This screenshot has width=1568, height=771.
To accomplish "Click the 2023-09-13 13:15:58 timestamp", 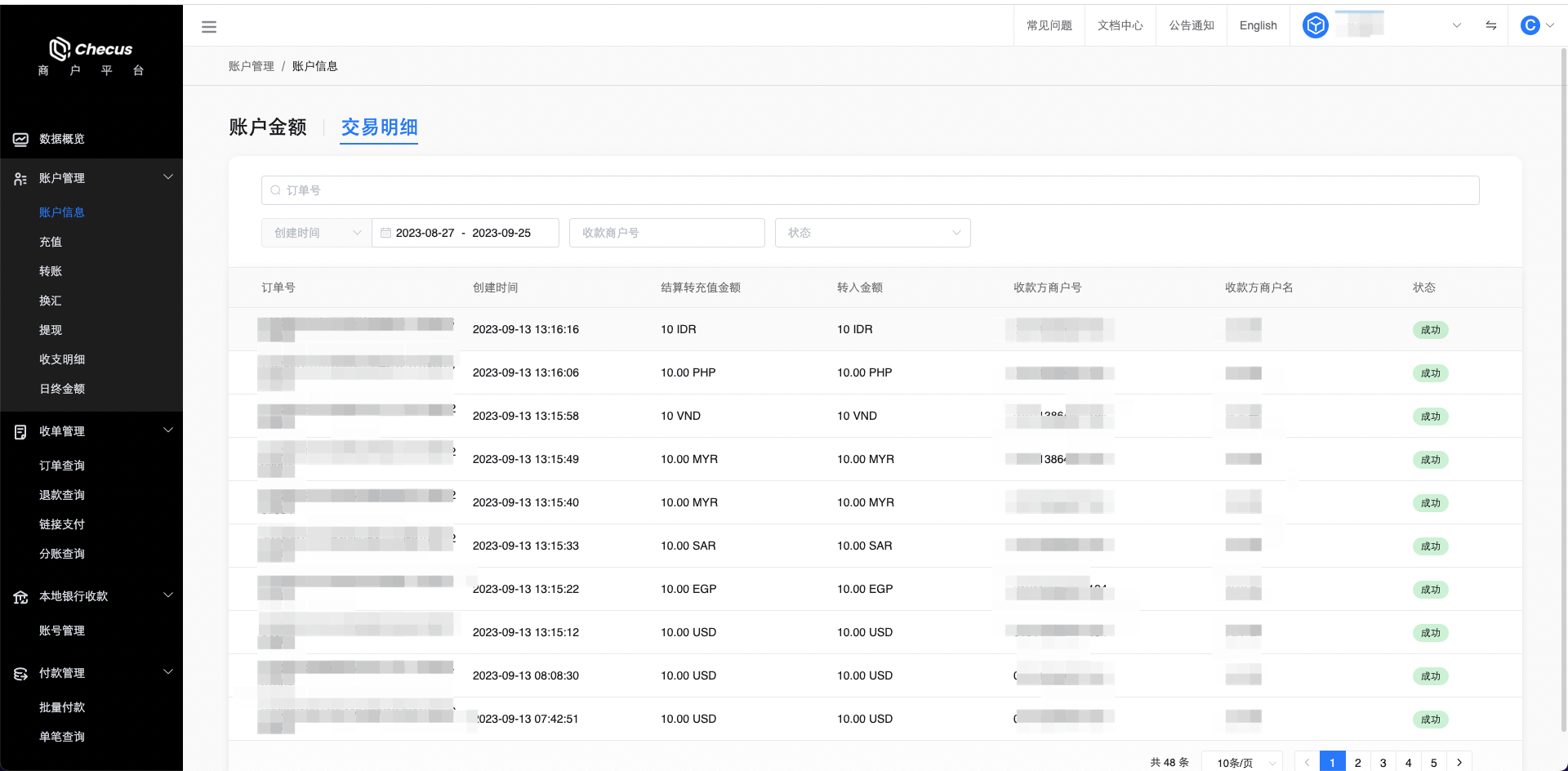I will click(525, 416).
